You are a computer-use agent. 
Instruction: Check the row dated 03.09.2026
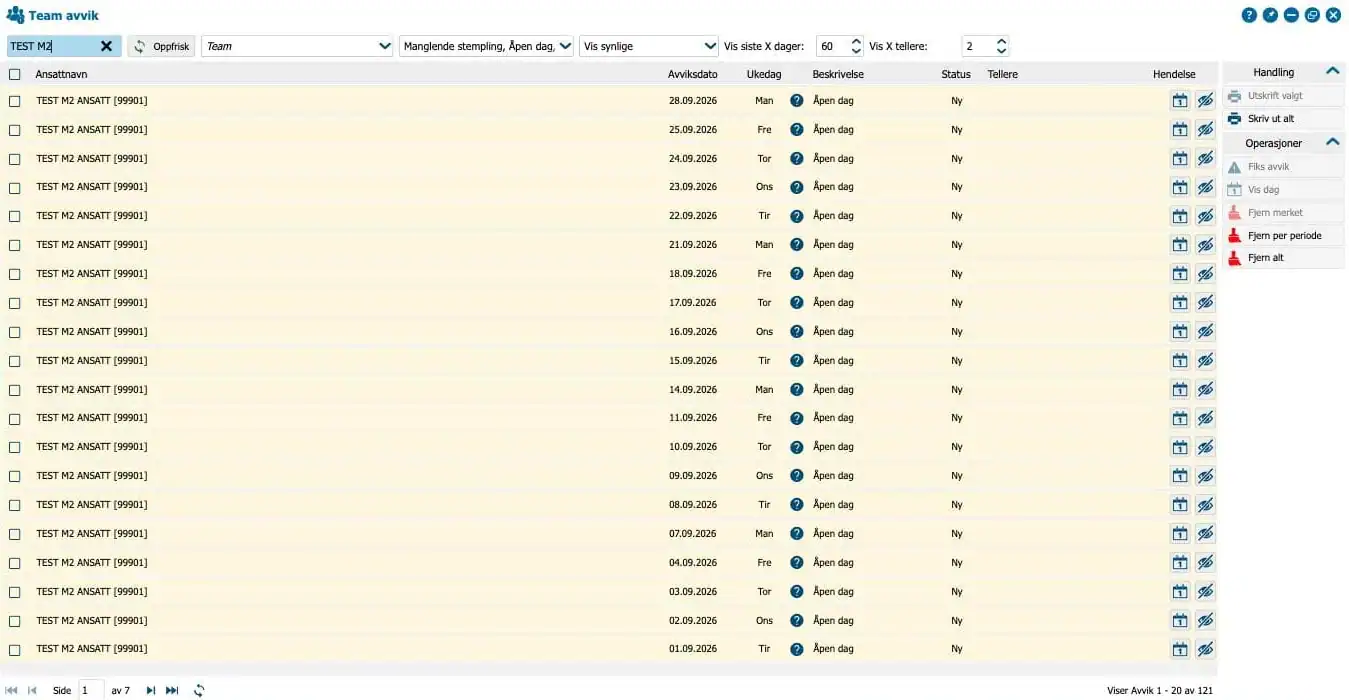click(x=15, y=592)
